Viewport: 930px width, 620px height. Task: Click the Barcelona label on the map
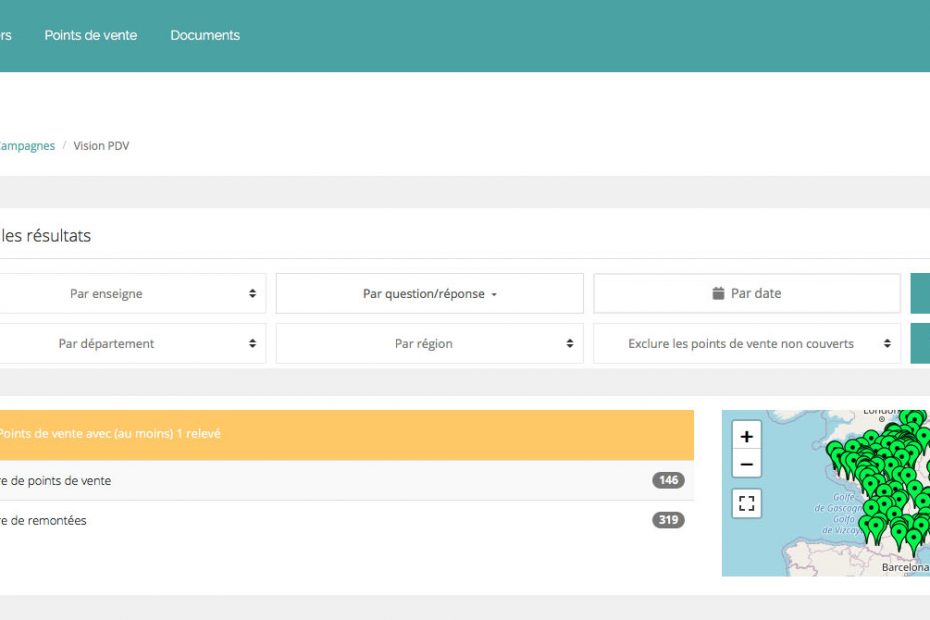coord(904,568)
